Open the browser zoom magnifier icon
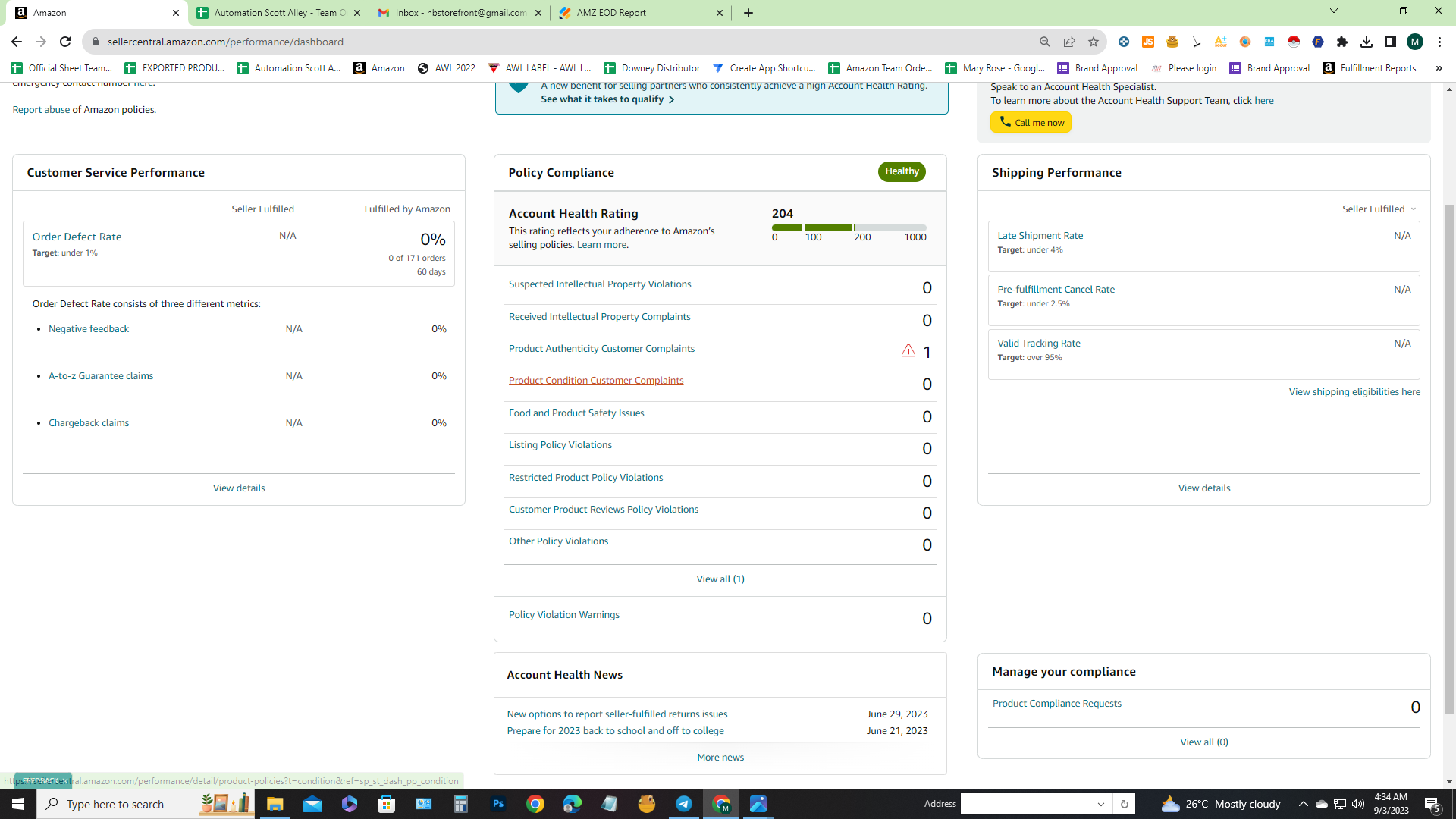The width and height of the screenshot is (1456, 819). point(1045,42)
